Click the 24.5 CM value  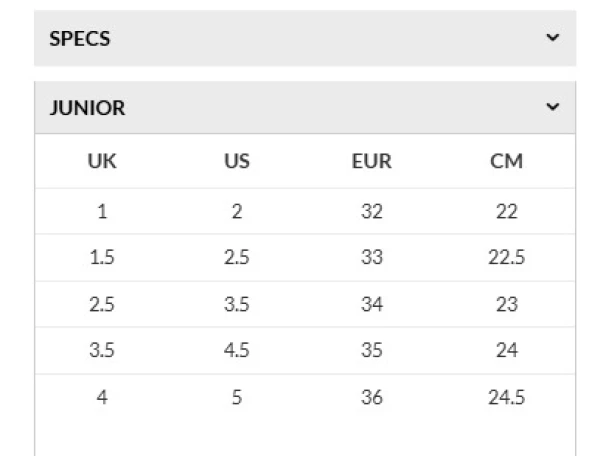click(507, 397)
